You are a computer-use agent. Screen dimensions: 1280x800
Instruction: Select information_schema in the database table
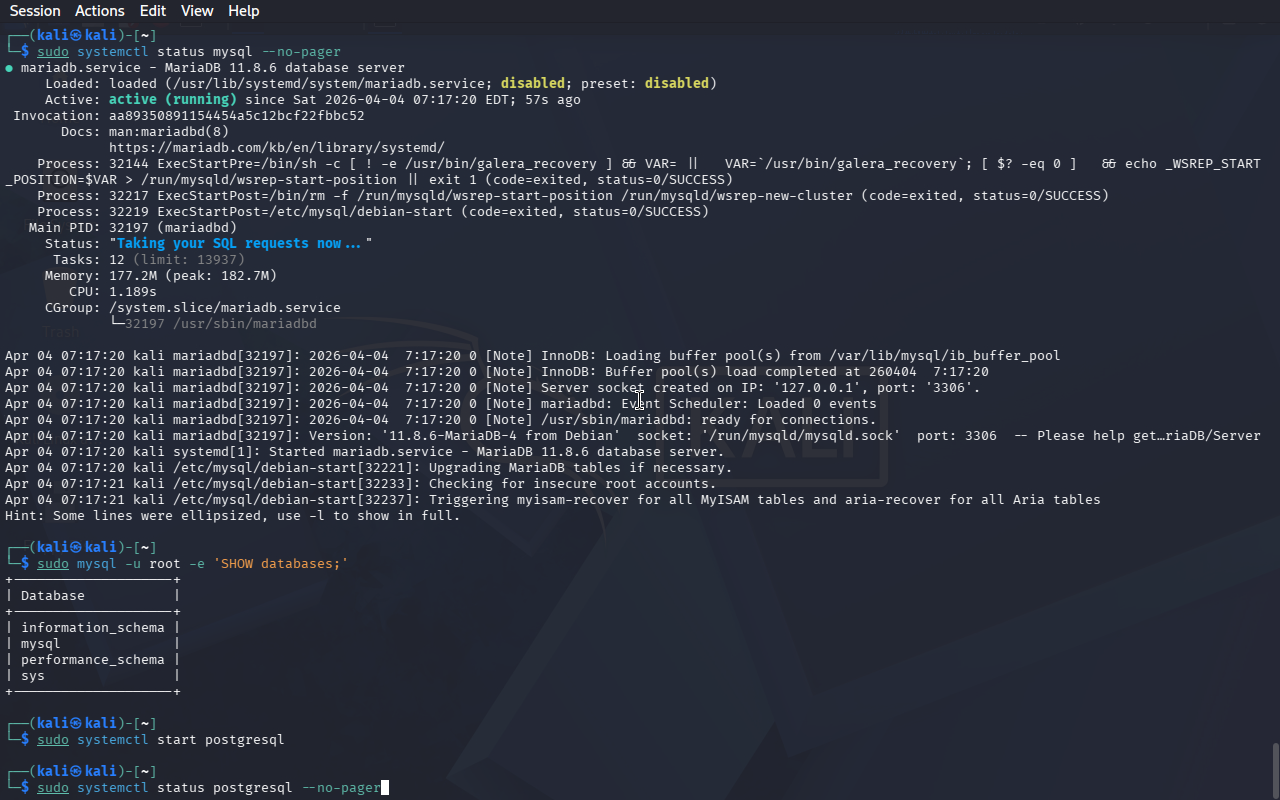point(92,628)
